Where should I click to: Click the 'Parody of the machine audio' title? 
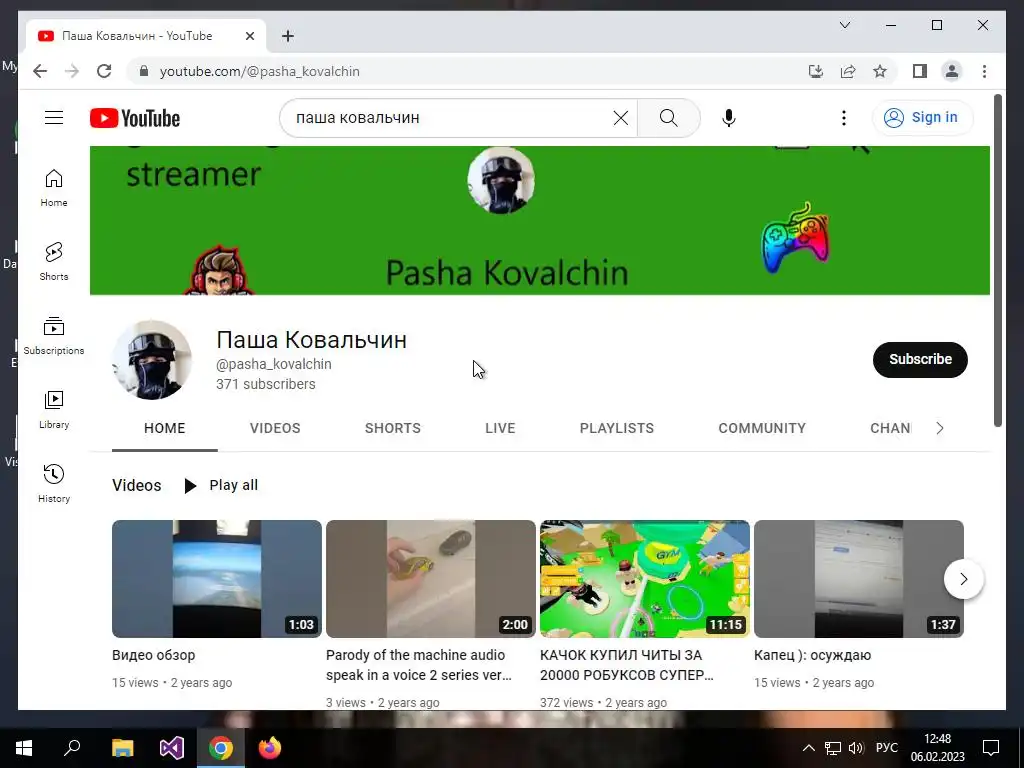click(419, 665)
